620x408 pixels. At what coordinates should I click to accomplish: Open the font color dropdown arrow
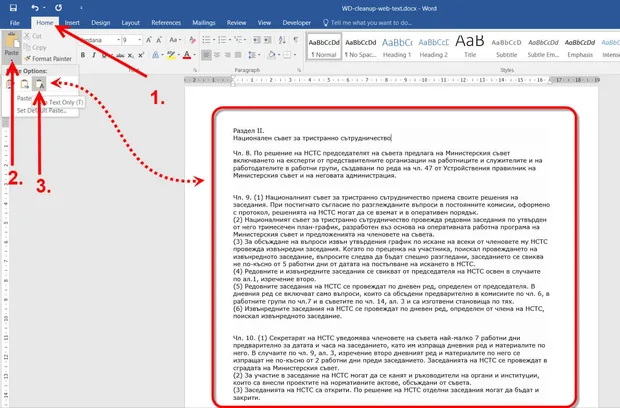point(195,55)
